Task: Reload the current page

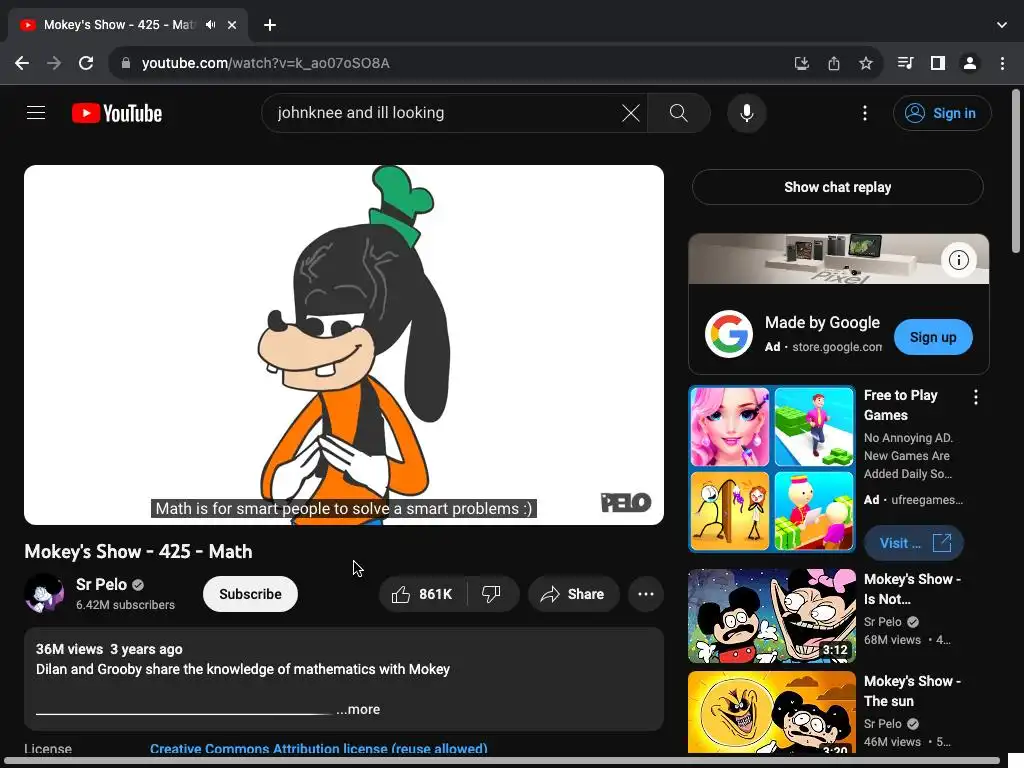Action: click(x=86, y=63)
